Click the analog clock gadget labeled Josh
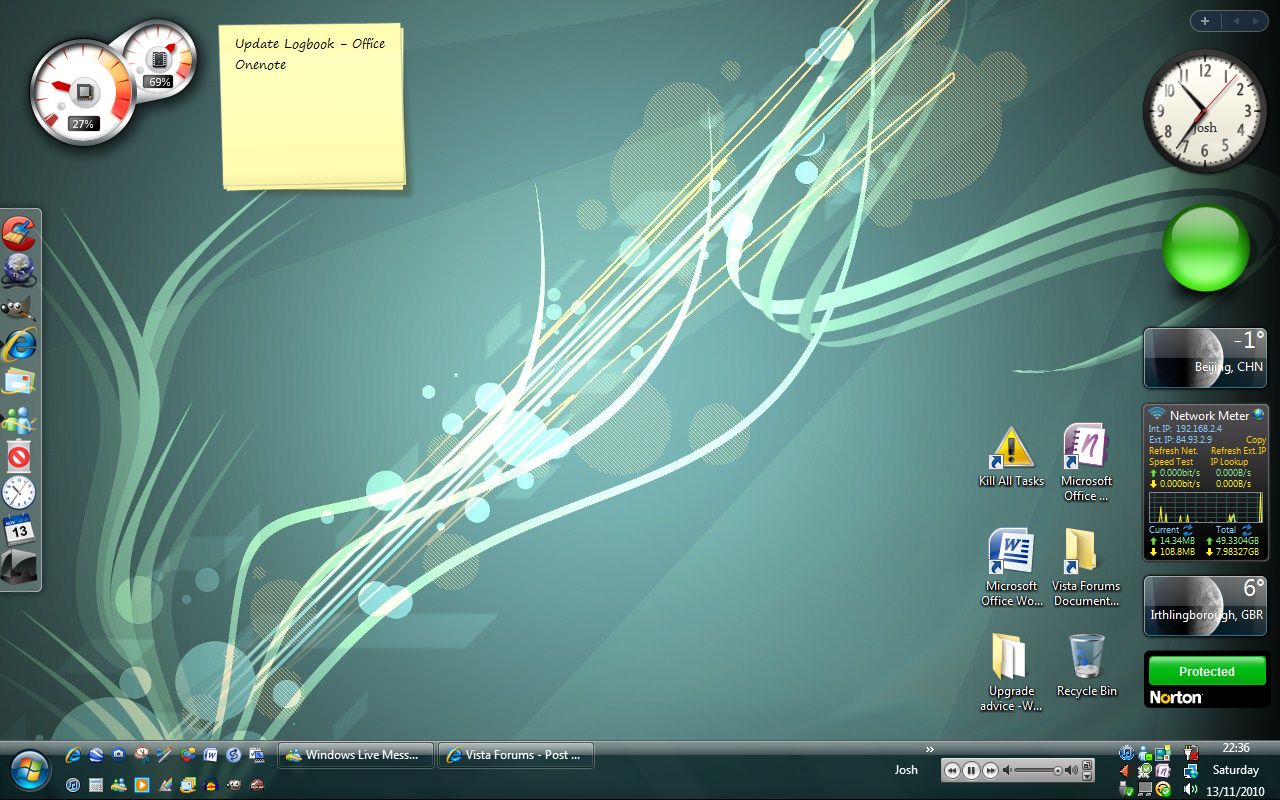This screenshot has width=1280, height=800. [1205, 111]
